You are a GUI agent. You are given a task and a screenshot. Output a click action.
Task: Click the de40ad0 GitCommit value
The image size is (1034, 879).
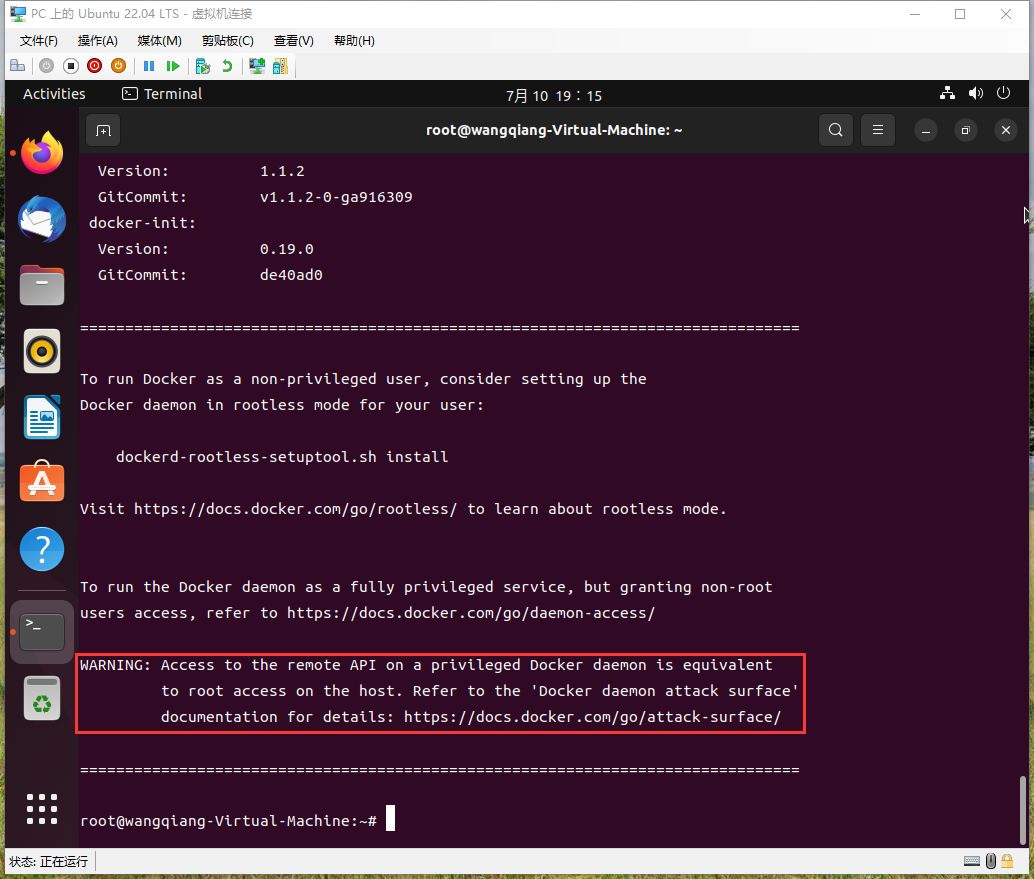pos(291,275)
